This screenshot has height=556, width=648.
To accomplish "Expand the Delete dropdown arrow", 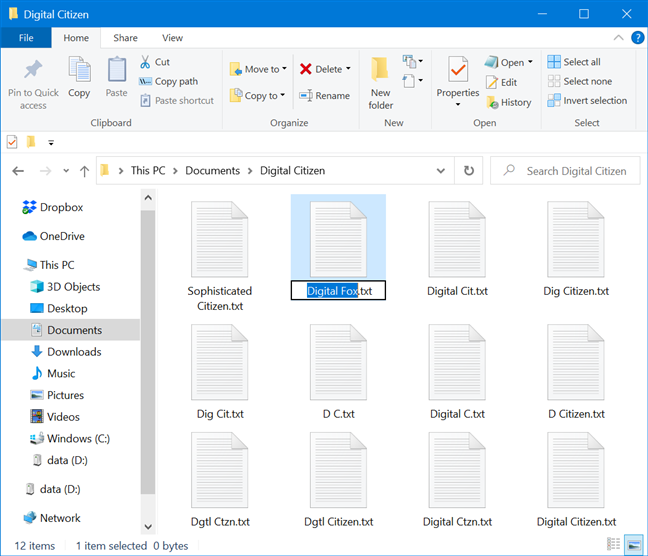I will click(x=348, y=69).
